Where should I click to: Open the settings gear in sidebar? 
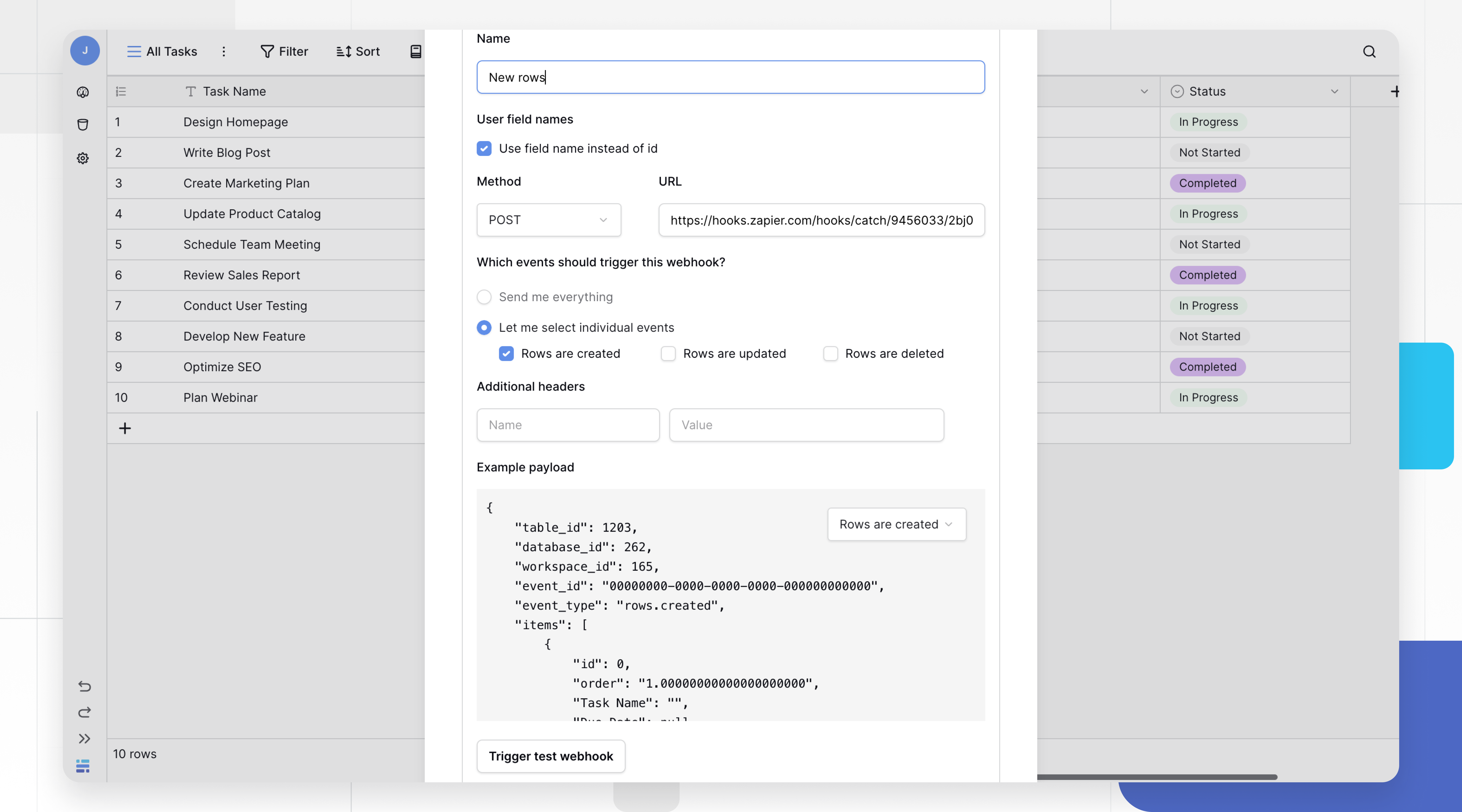coord(83,158)
